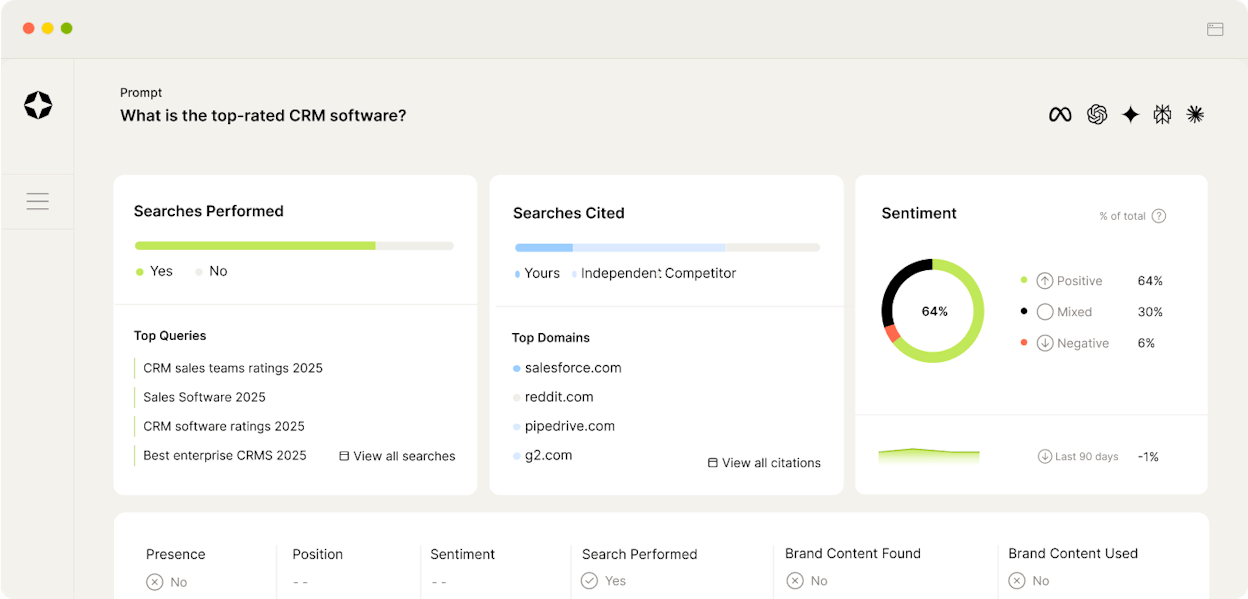Click the window layout icon at top right

[x=1215, y=29]
